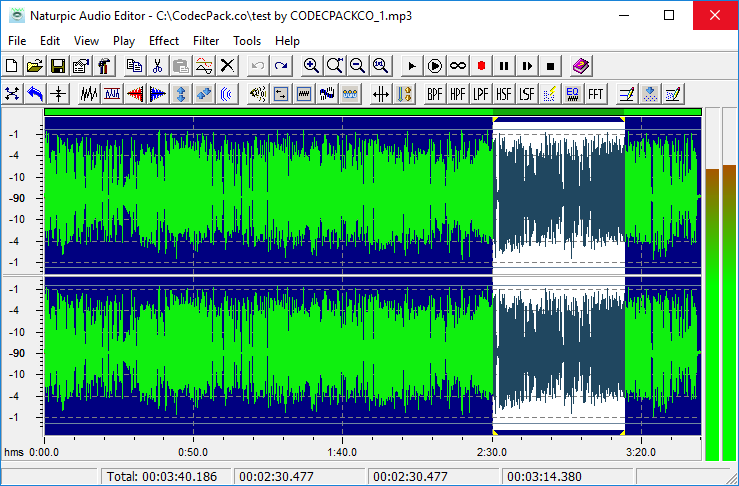The image size is (739, 486).
Task: Click the play/pause bar-triangle button
Action: click(527, 66)
